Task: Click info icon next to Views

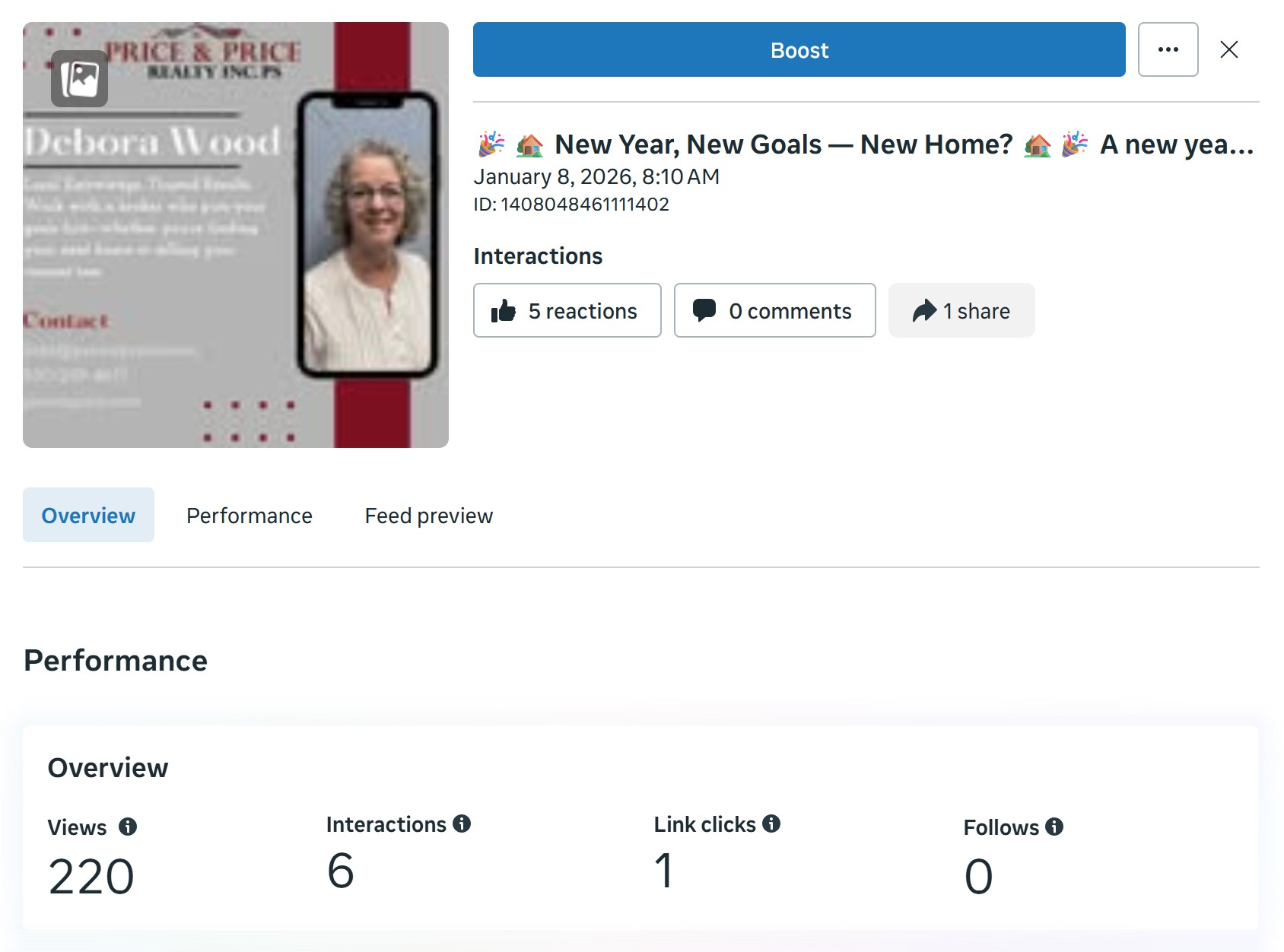Action: [128, 827]
